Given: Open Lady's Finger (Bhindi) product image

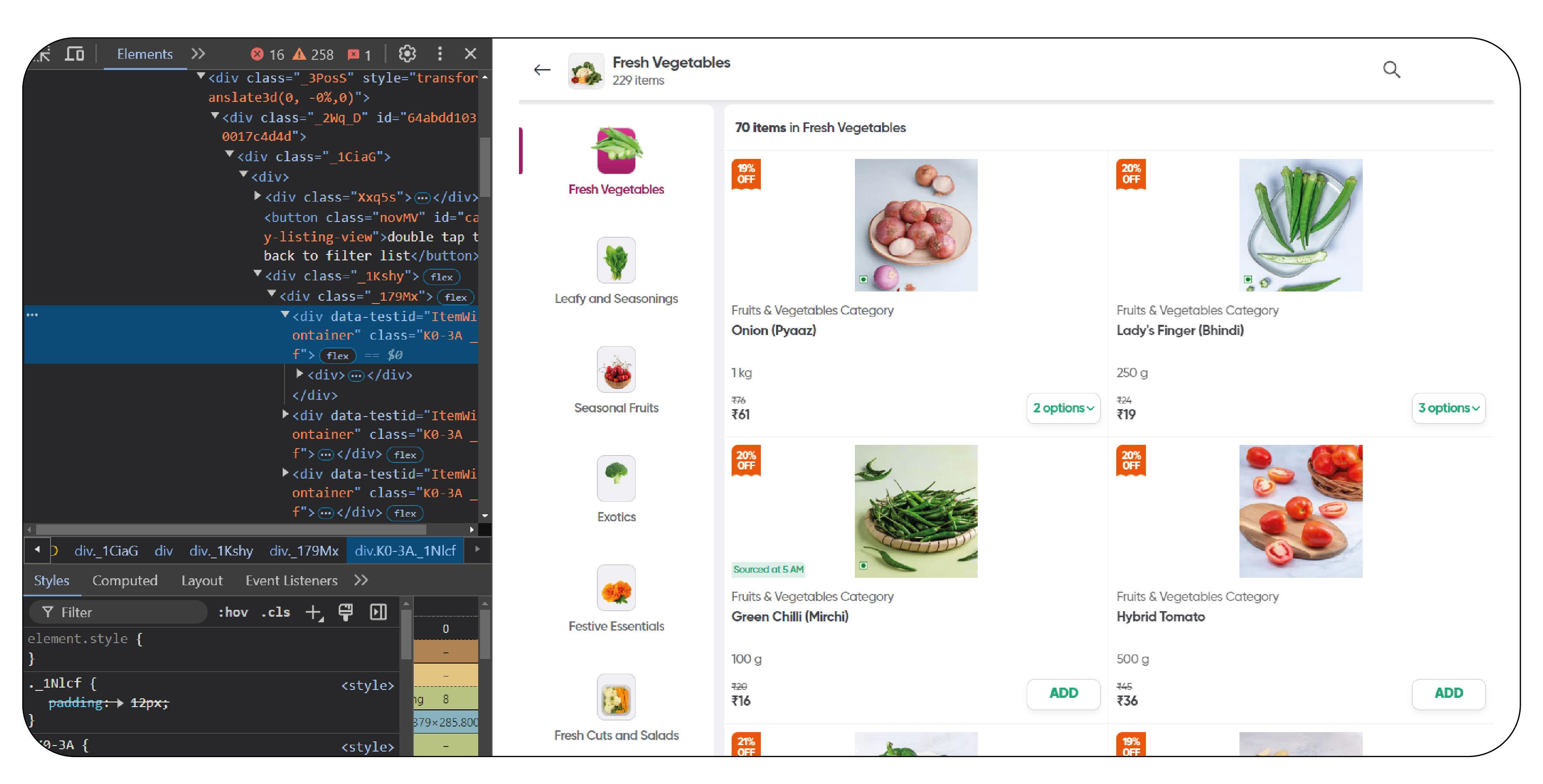Looking at the screenshot, I should (1300, 225).
